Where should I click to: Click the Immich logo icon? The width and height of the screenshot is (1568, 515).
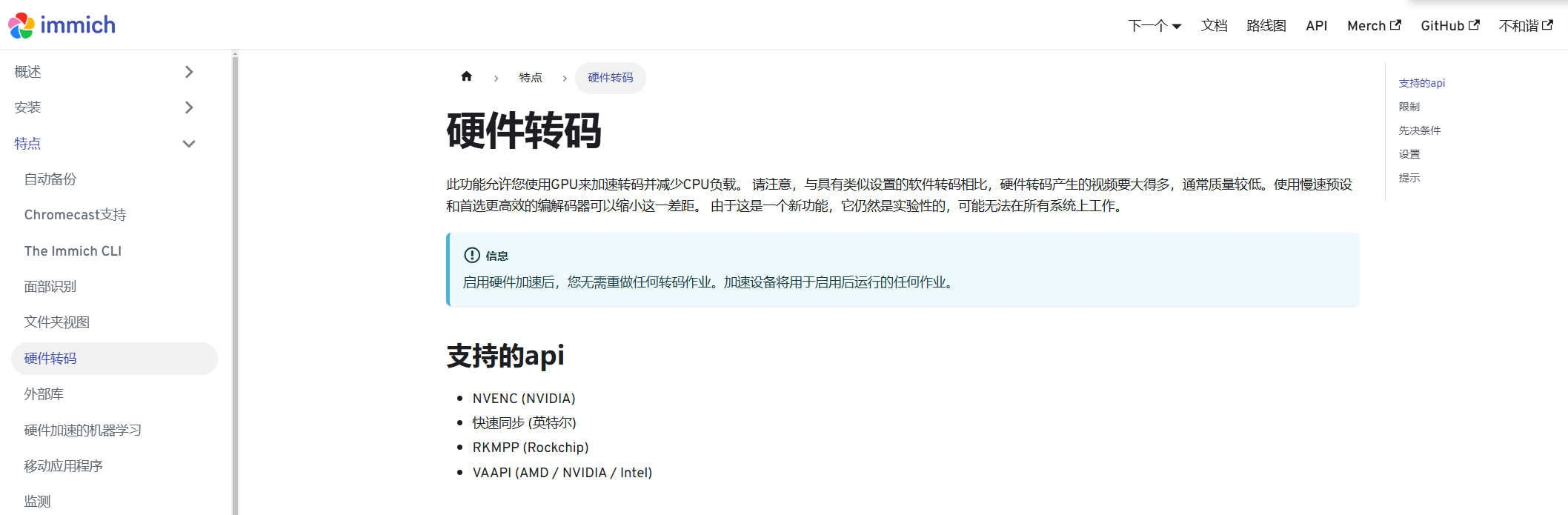pos(21,25)
